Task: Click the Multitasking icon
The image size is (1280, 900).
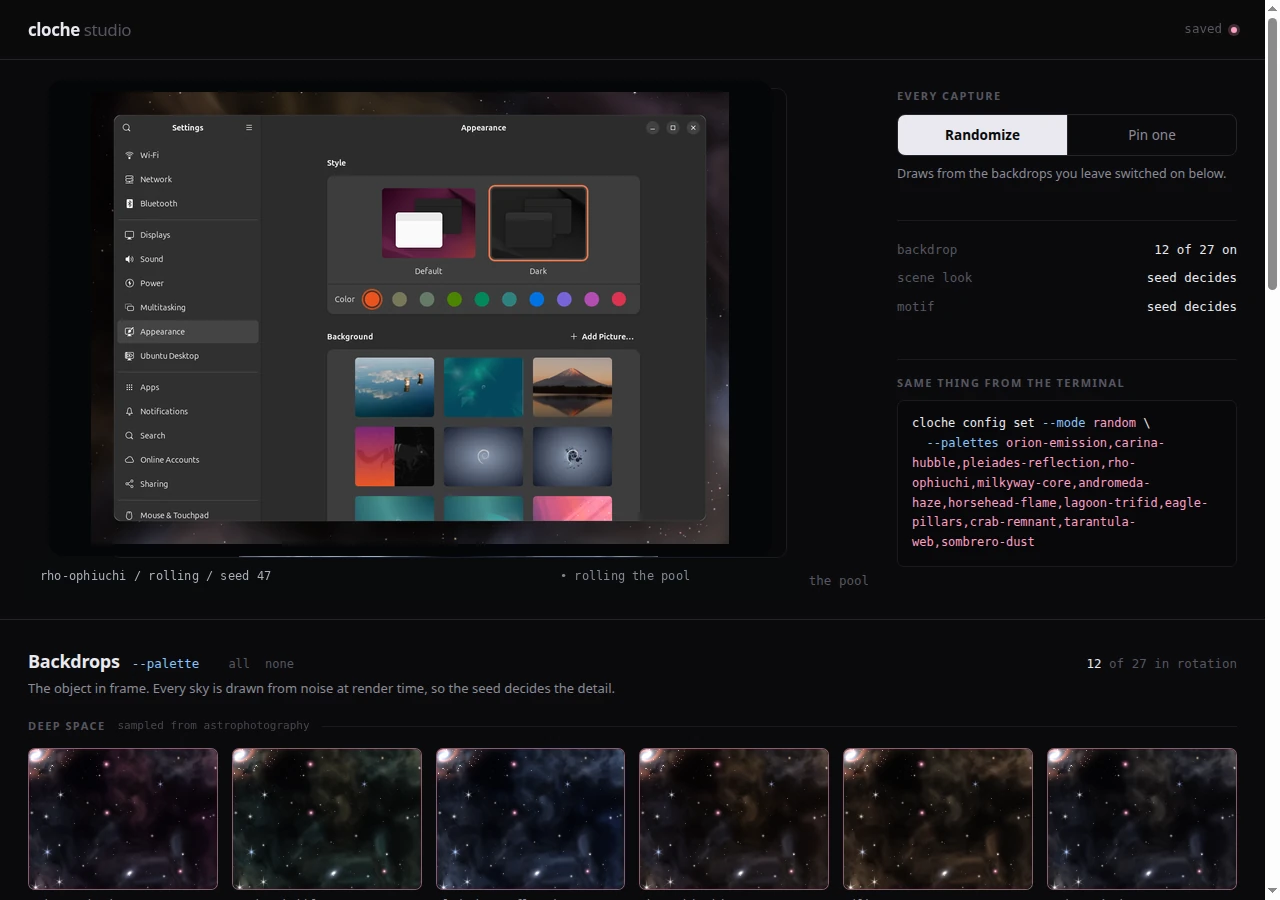Action: [x=129, y=307]
